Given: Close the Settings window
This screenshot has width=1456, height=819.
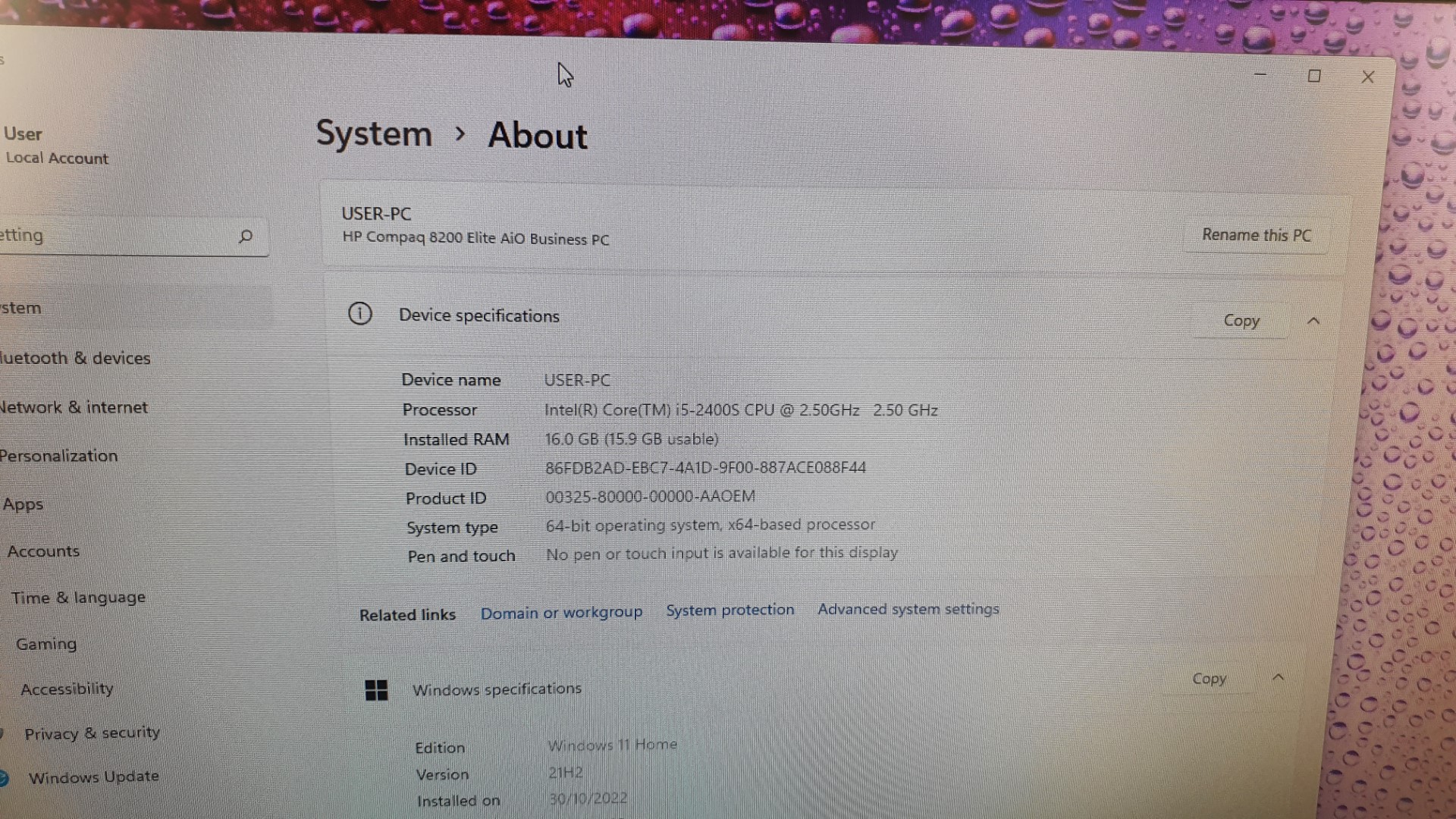Looking at the screenshot, I should coord(1368,77).
